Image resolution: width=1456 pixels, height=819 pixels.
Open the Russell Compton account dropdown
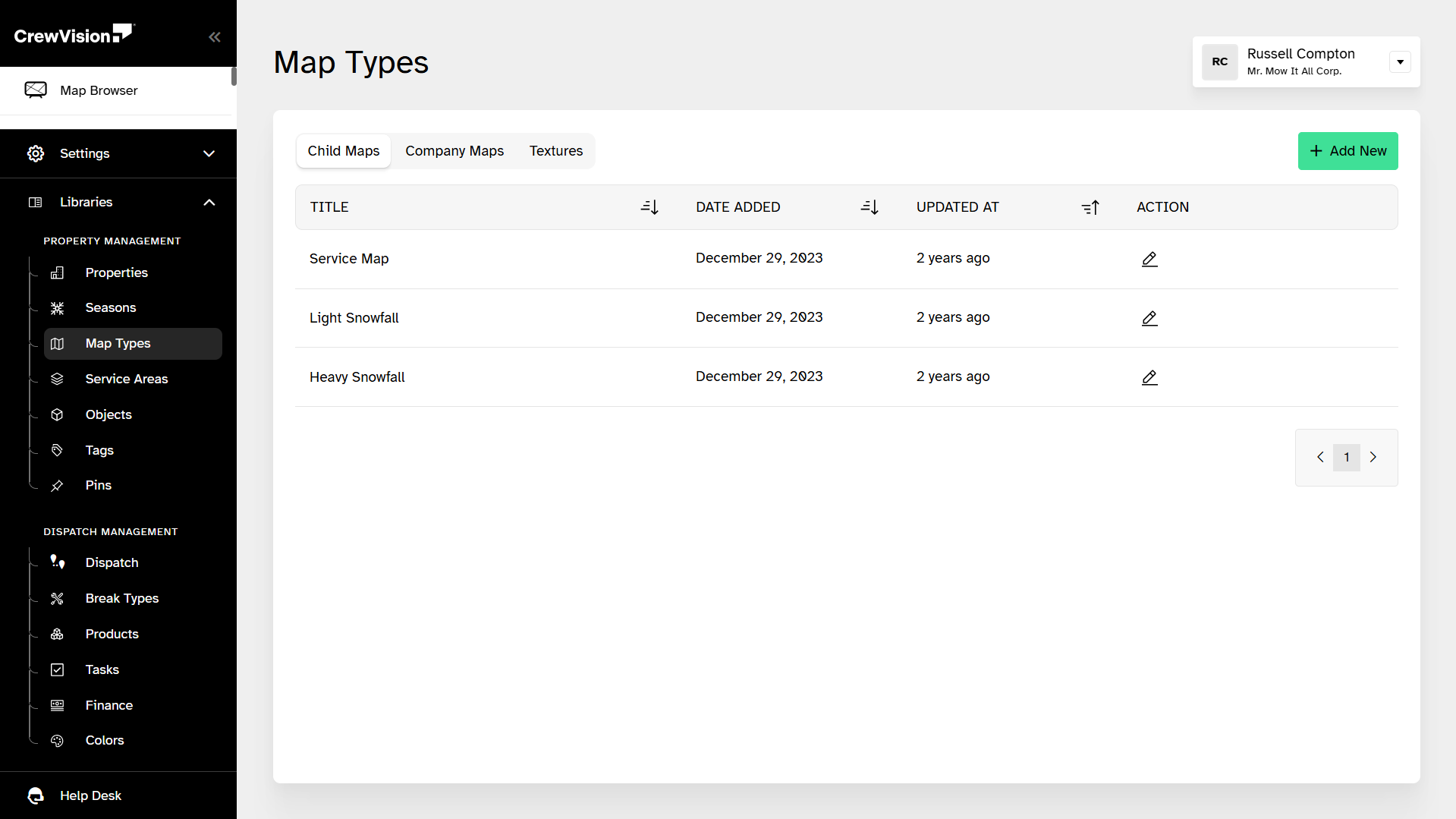1400,62
